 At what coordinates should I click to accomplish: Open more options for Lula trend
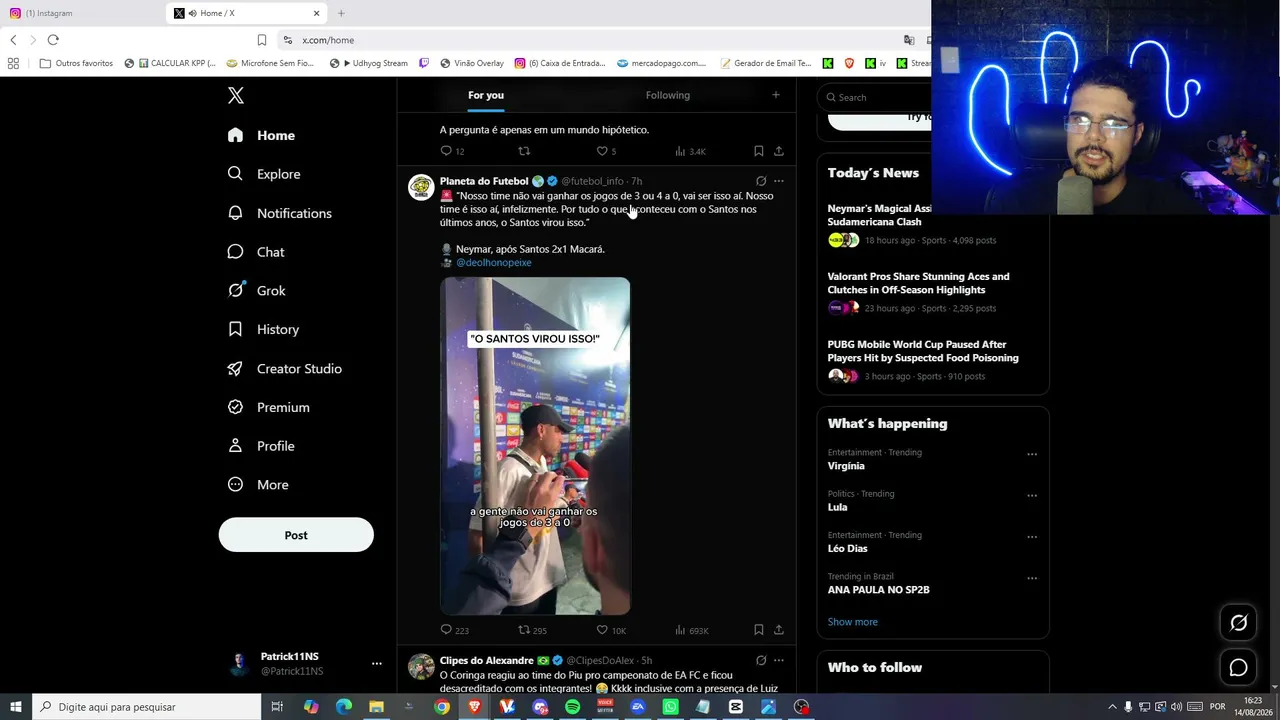[x=1032, y=495]
